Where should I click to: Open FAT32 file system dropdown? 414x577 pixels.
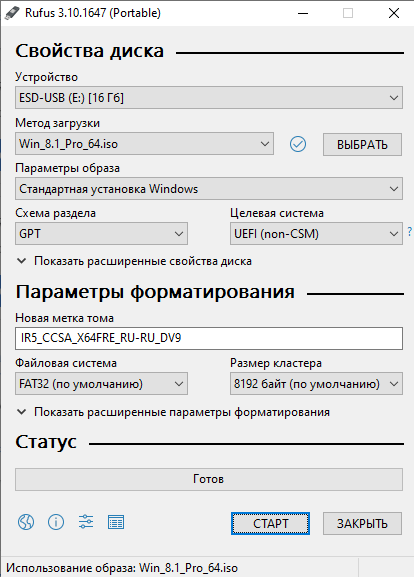point(101,384)
